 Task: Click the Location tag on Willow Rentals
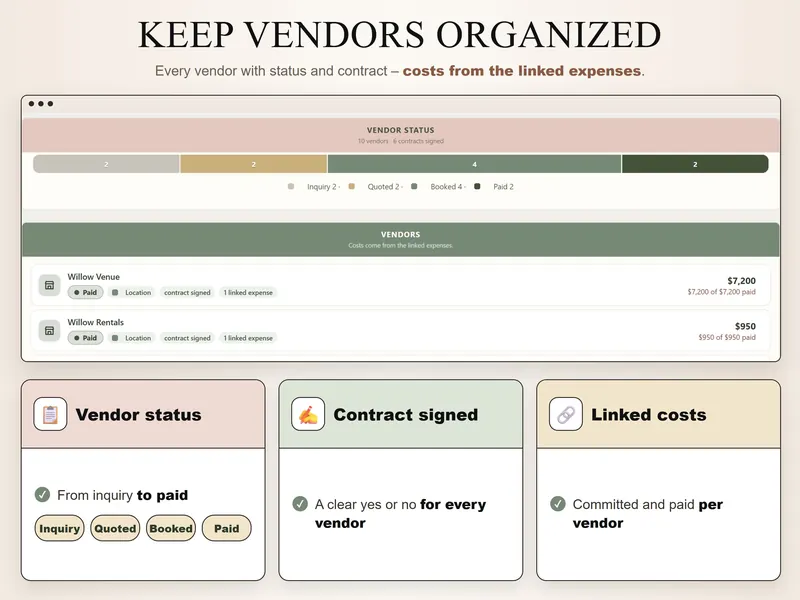[x=132, y=338]
